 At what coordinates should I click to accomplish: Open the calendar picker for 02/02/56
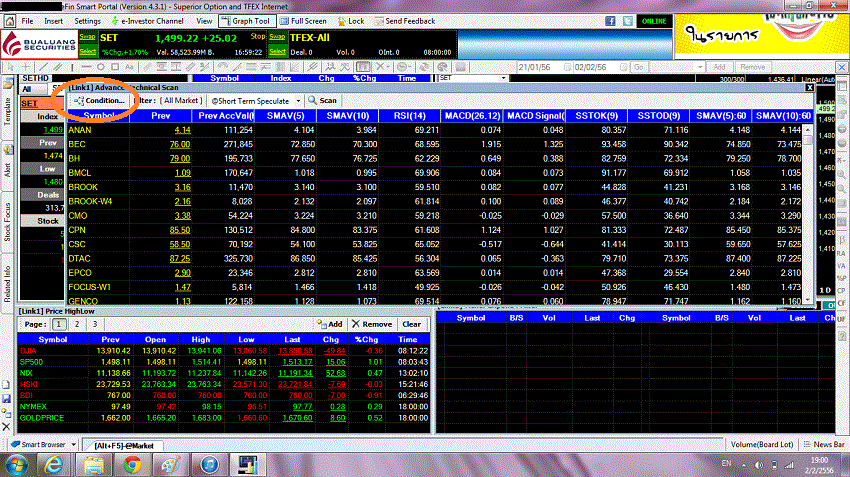click(623, 67)
